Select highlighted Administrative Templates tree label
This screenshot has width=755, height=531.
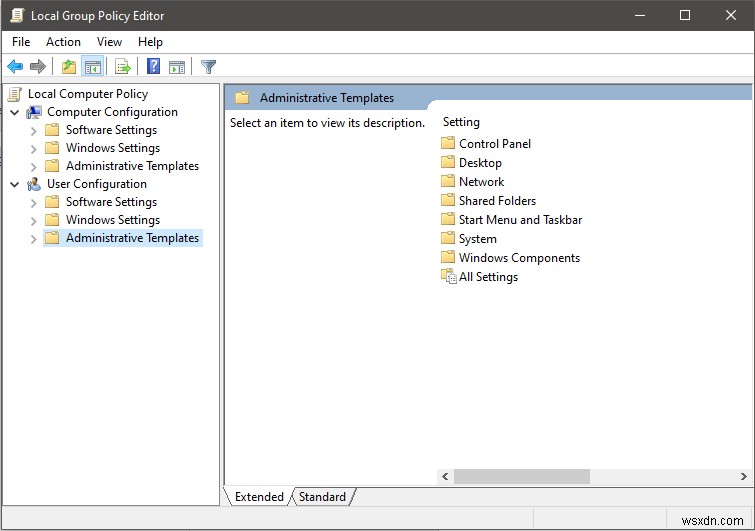pyautogui.click(x=132, y=238)
